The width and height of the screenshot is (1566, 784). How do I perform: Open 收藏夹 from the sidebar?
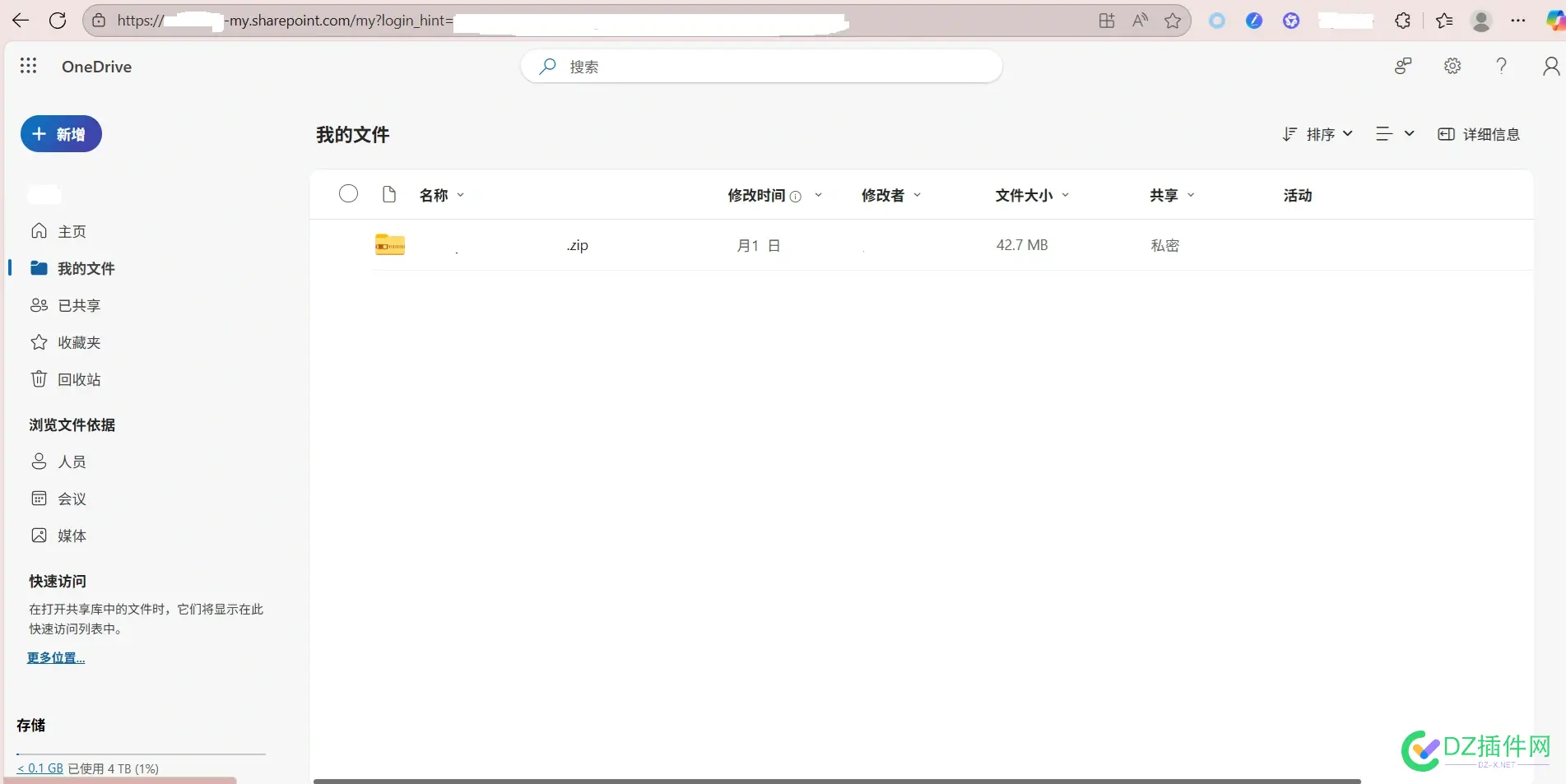click(79, 342)
